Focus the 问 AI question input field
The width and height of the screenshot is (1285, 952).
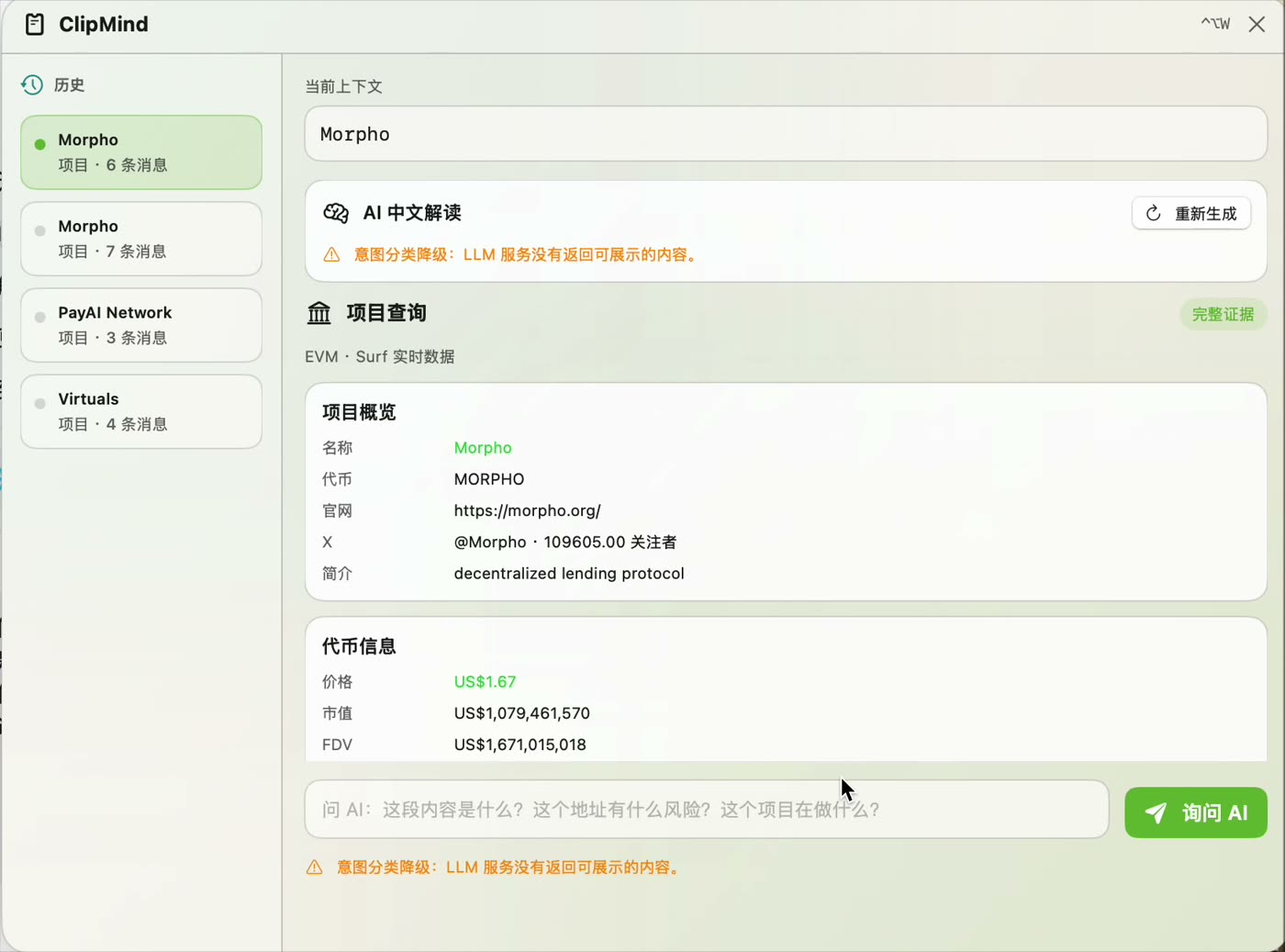707,809
